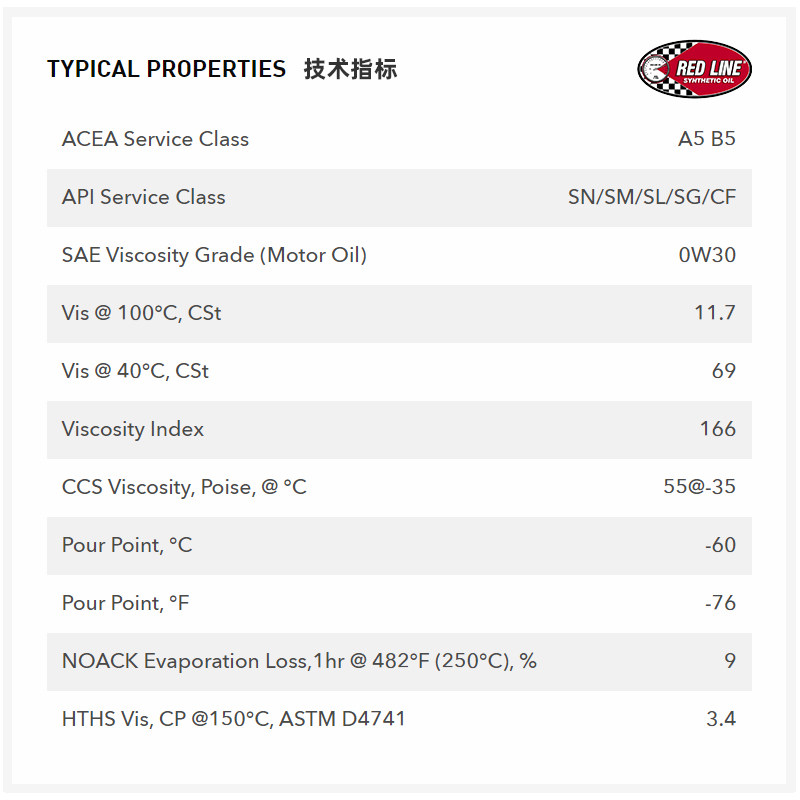Viewport: 800px width, 800px height.
Task: Select the -76 pour point value
Action: coord(720,603)
